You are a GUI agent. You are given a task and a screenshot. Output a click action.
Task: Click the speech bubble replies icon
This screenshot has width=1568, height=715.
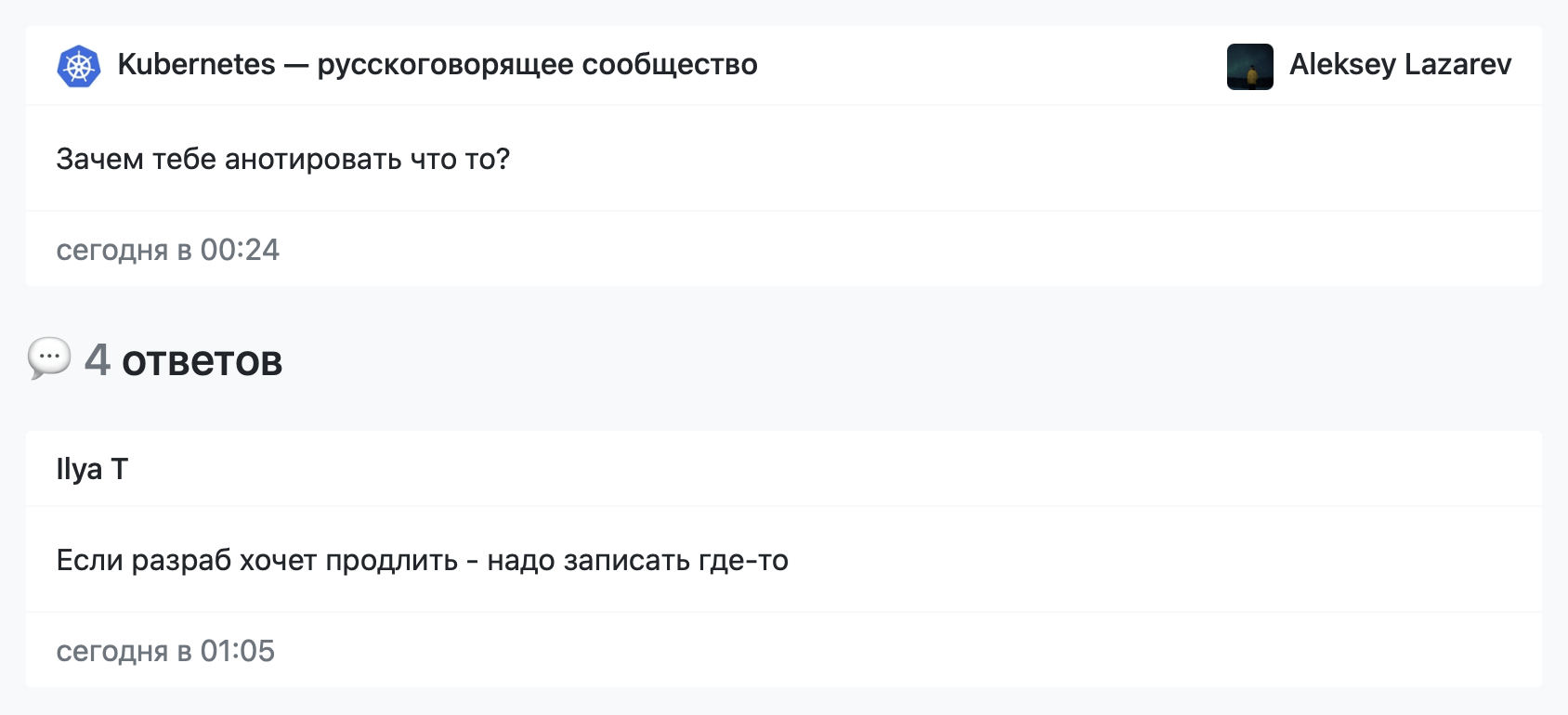49,358
